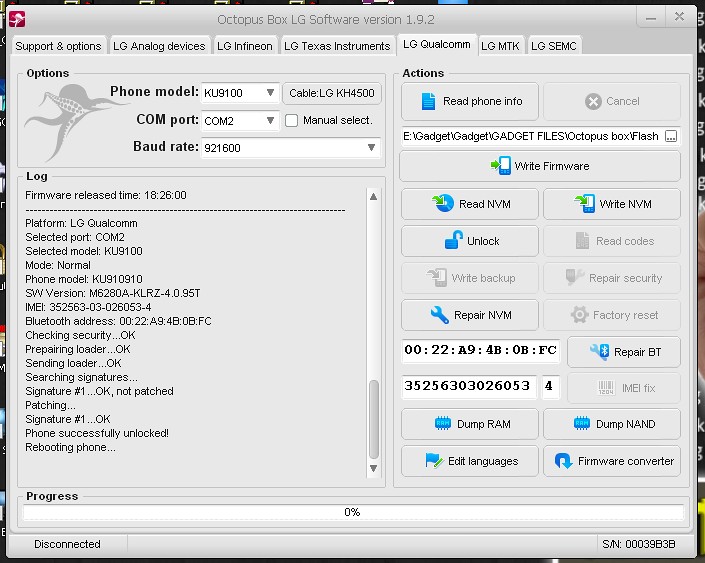The image size is (705, 563).
Task: Click the Cable:LG KH4500 button
Action: coord(332,93)
